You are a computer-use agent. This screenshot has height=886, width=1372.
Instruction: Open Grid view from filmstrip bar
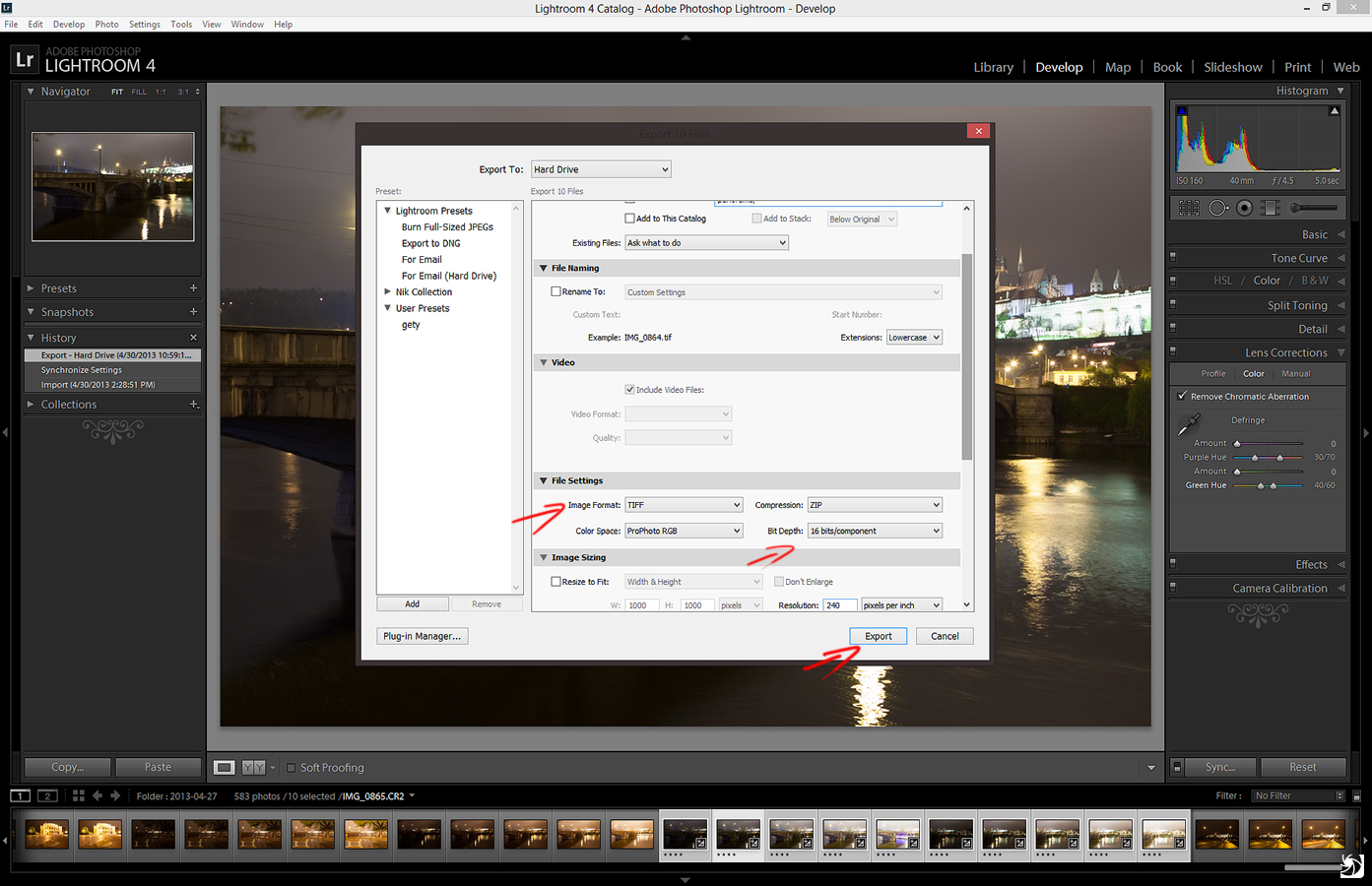click(x=79, y=795)
